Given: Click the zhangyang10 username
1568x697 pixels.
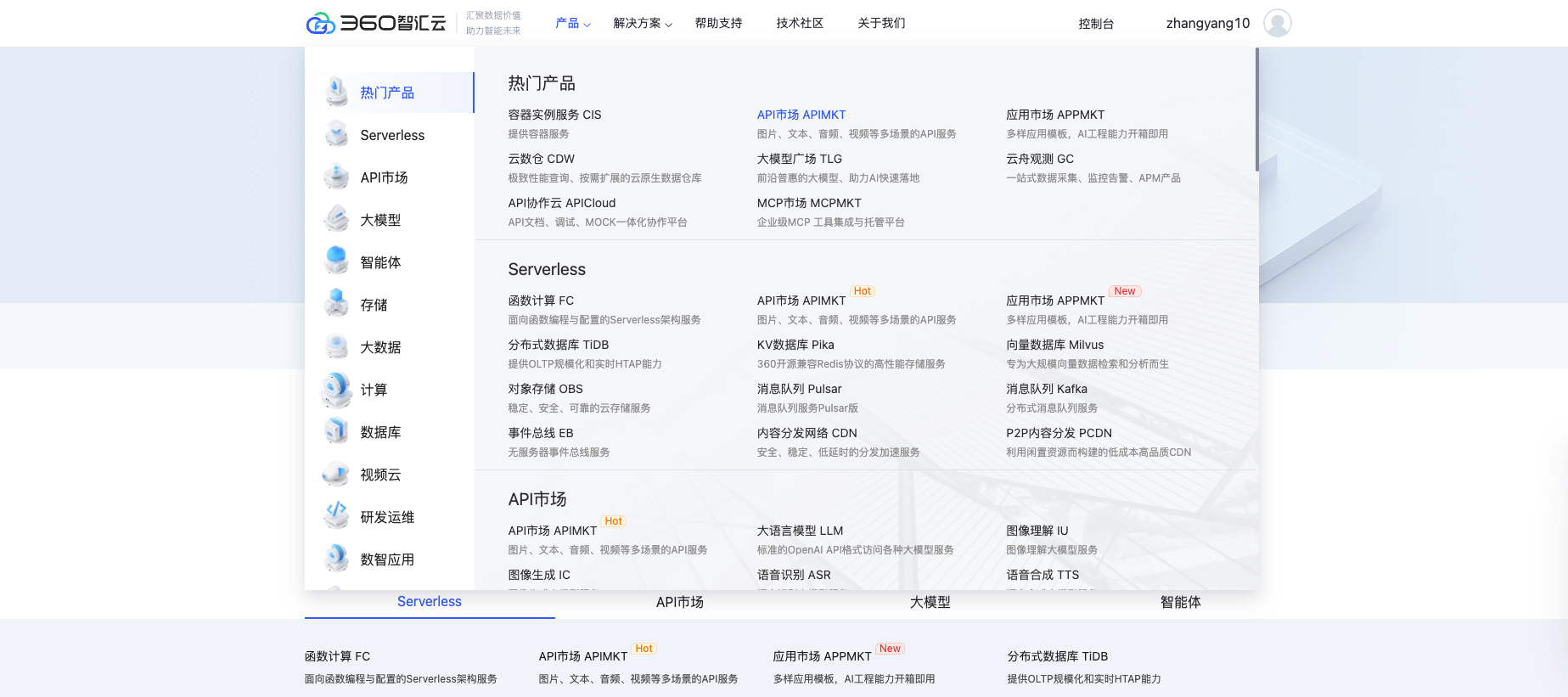Looking at the screenshot, I should coord(1208,23).
